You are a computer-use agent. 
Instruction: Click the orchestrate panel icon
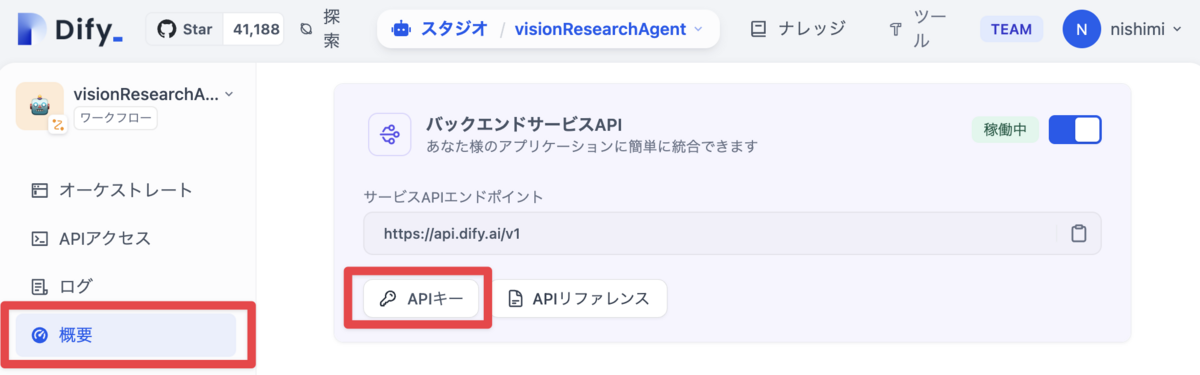(x=40, y=190)
